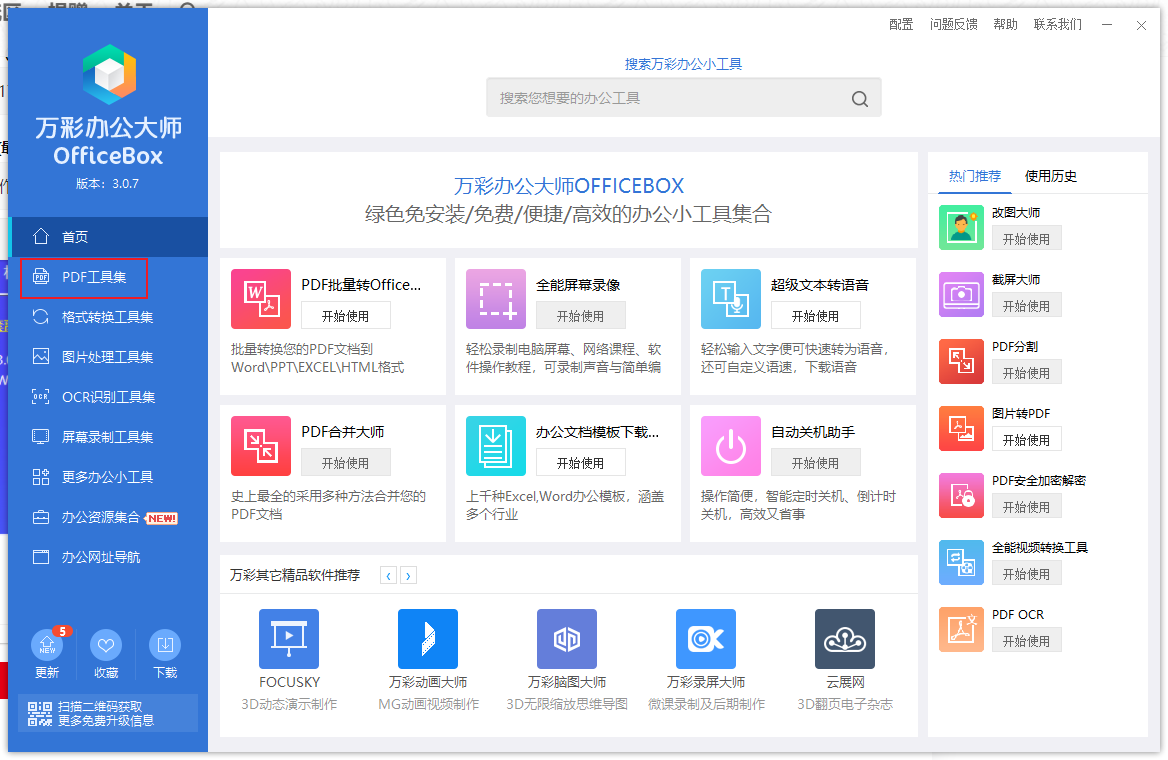This screenshot has height=760, width=1168.
Task: Click the 截屏大师 camera icon
Action: pos(961,294)
